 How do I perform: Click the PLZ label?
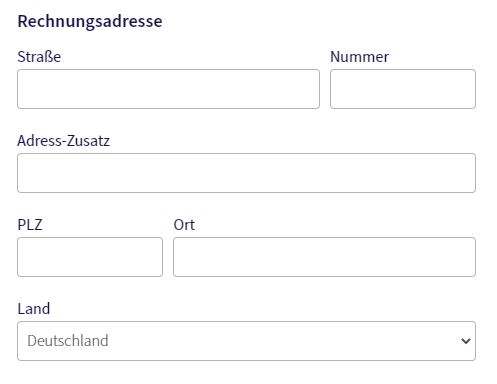pos(30,225)
